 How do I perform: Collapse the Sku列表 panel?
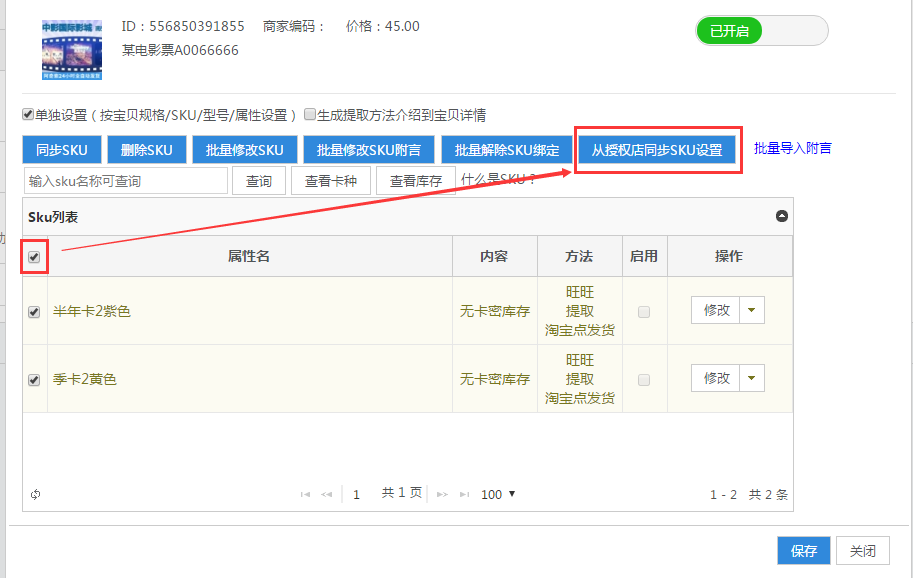coord(782,217)
